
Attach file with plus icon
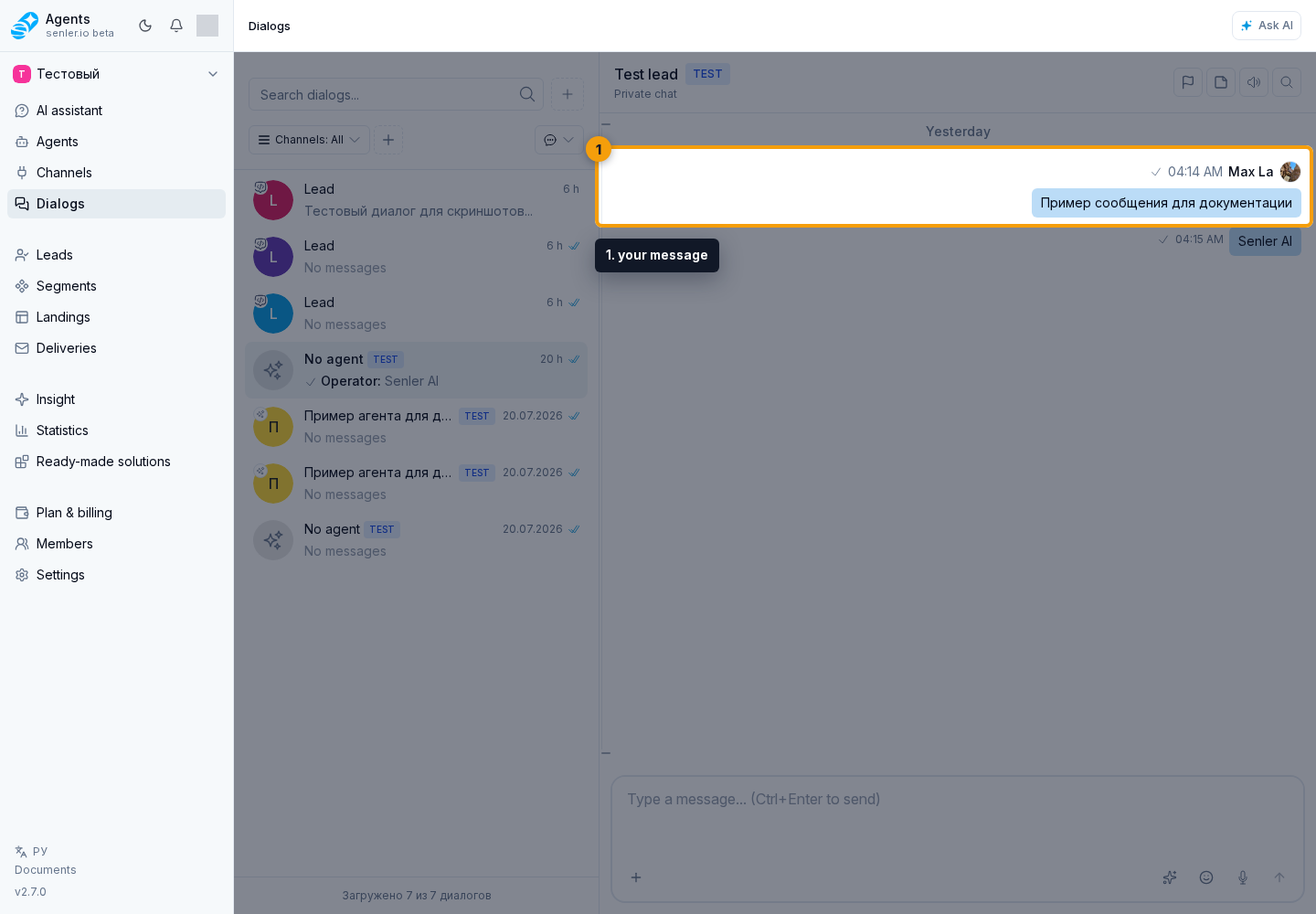pyautogui.click(x=636, y=877)
